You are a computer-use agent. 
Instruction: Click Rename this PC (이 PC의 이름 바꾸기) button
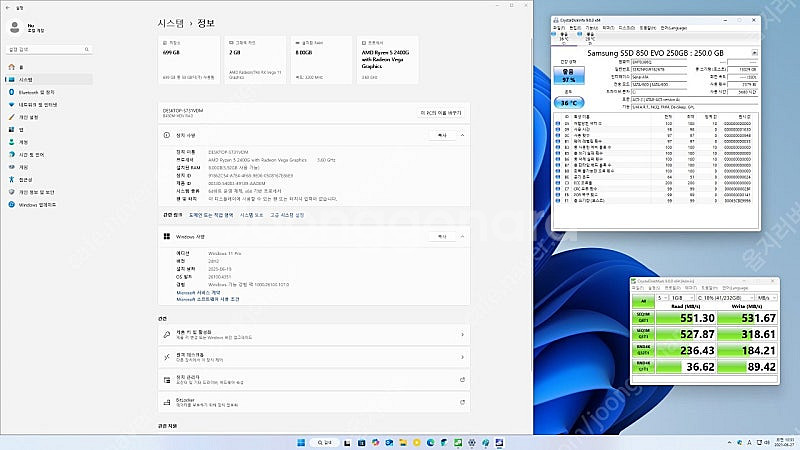coord(441,113)
